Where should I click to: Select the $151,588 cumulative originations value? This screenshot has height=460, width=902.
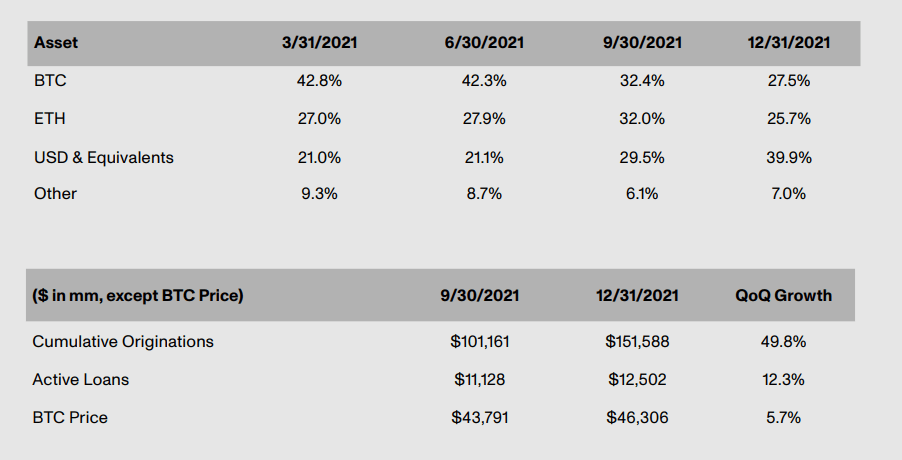pos(637,341)
